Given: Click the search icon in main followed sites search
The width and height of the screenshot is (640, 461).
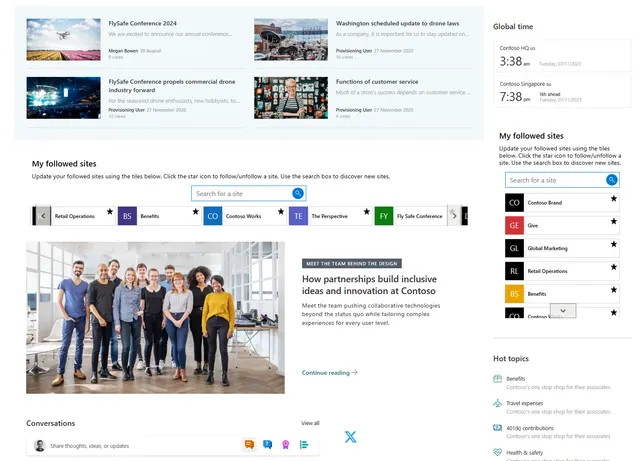Looking at the screenshot, I should point(298,193).
